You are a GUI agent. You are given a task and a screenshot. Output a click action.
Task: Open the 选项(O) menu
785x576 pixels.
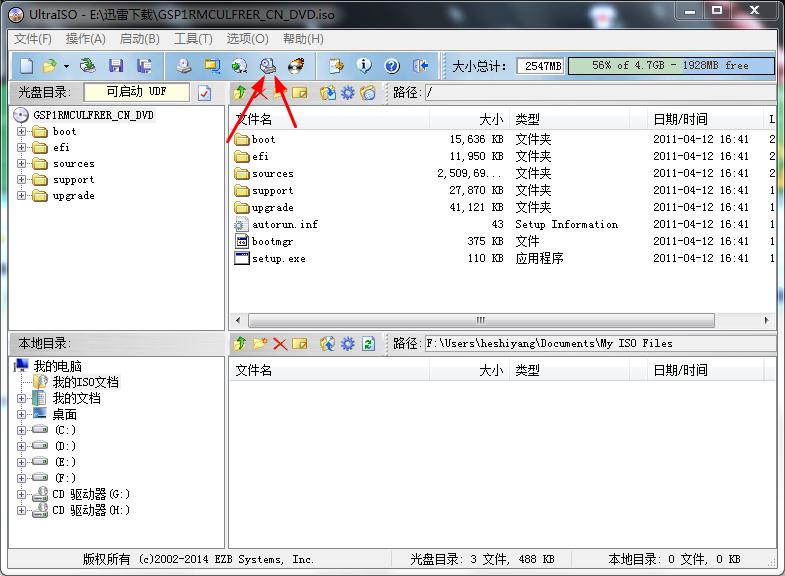tap(247, 39)
